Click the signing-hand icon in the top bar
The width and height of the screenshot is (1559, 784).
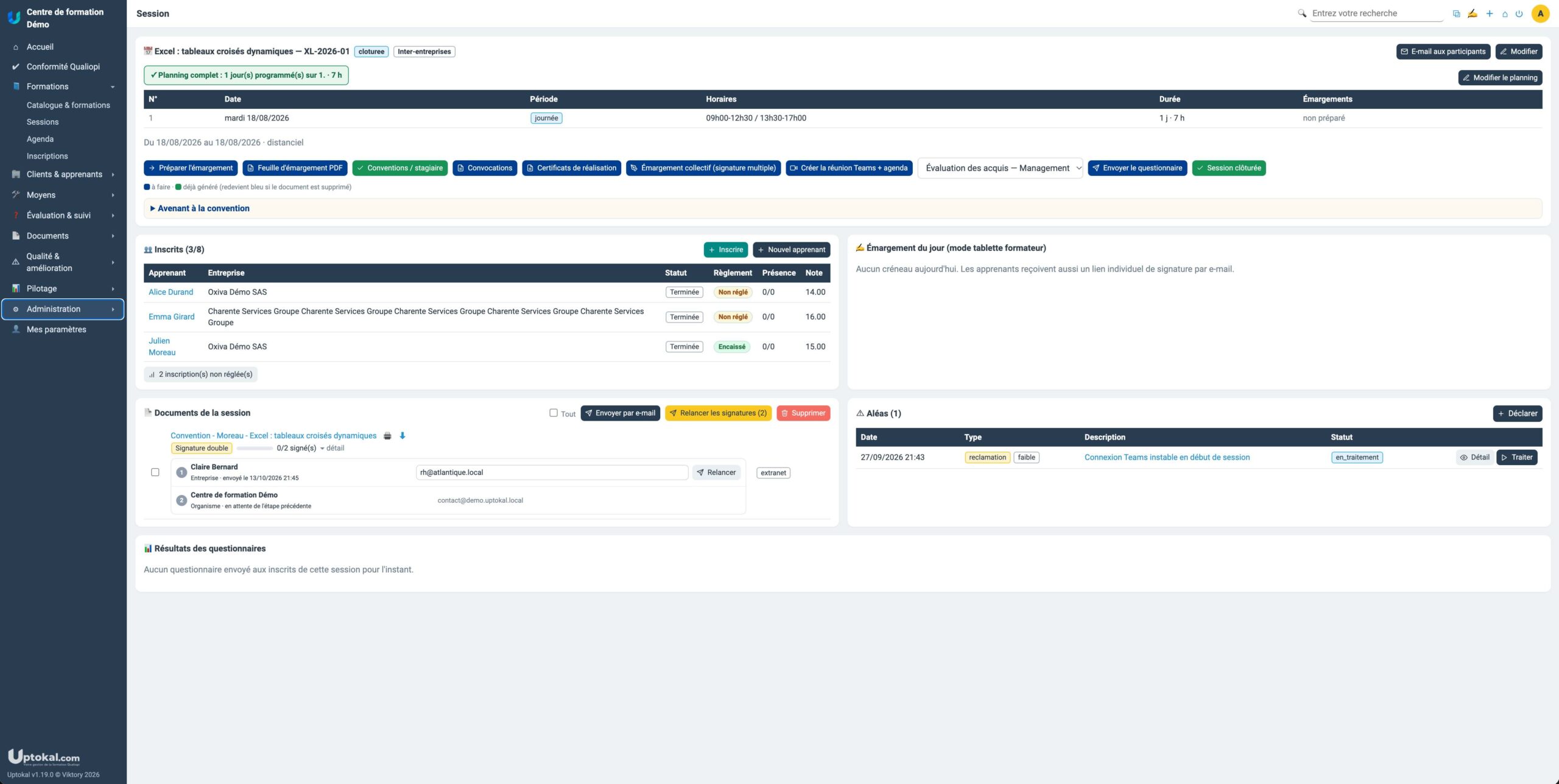[1472, 13]
